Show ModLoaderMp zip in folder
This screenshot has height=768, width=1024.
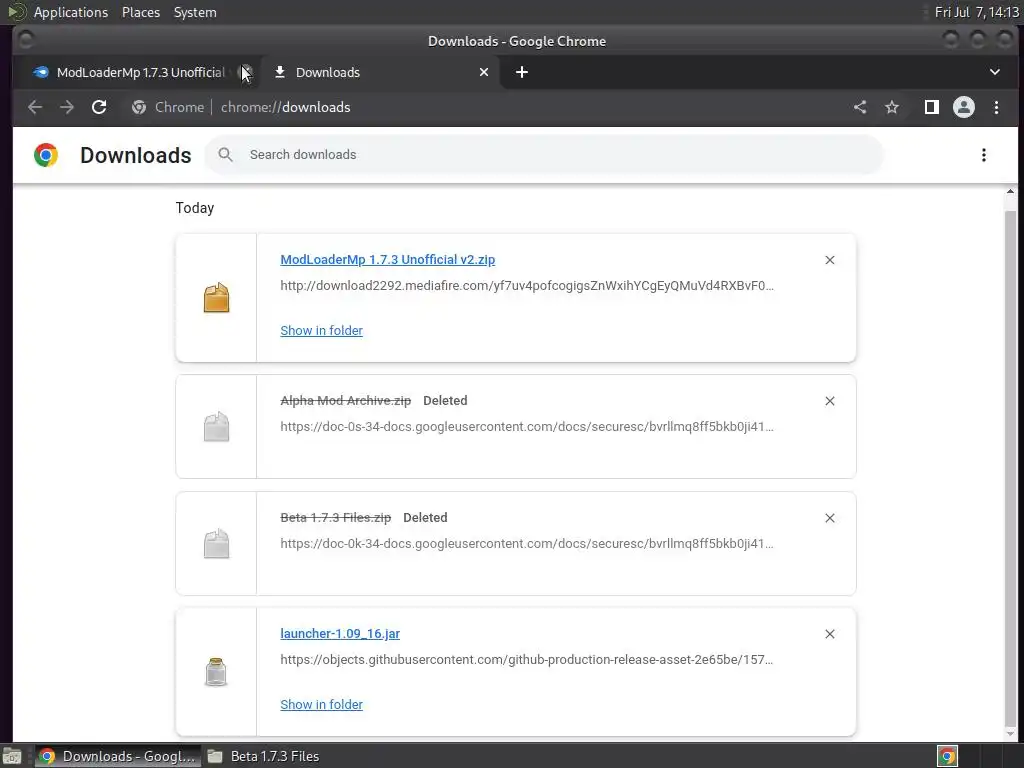321,330
